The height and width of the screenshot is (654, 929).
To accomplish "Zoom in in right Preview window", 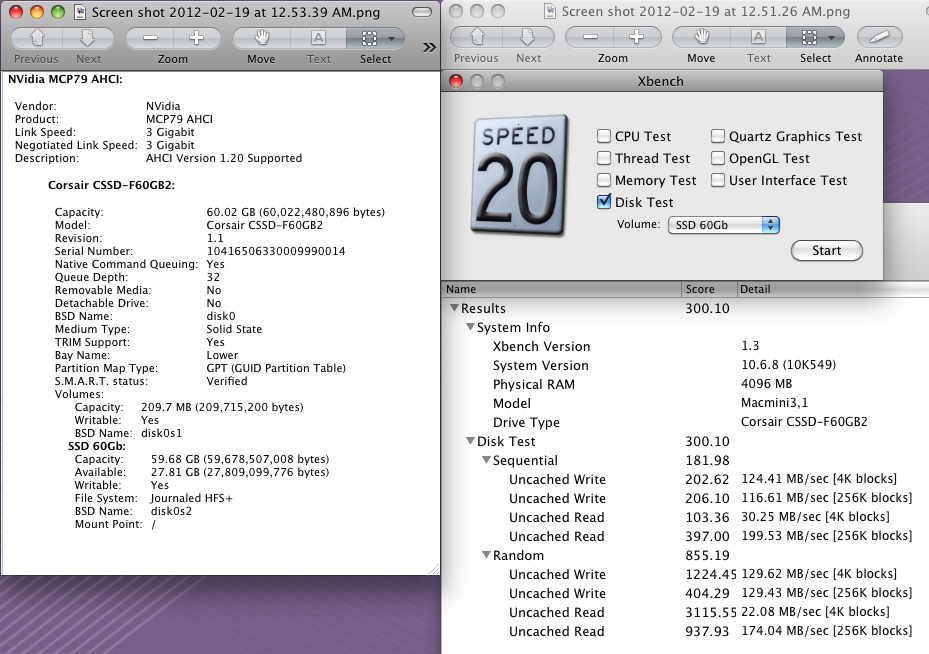I will [637, 37].
